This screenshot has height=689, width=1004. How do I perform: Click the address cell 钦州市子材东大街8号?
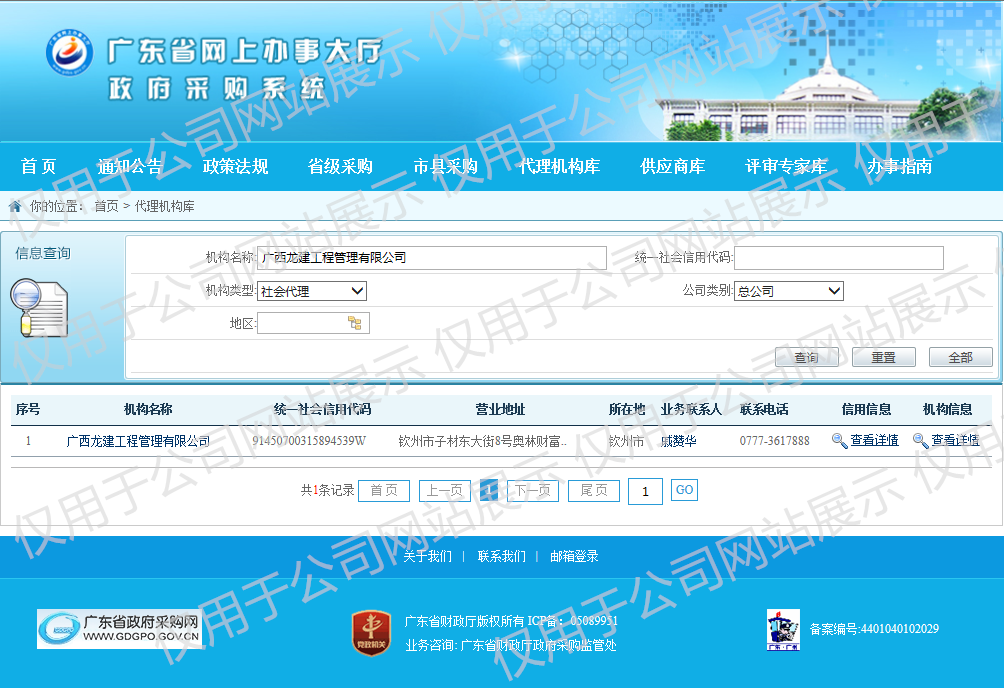[483, 441]
